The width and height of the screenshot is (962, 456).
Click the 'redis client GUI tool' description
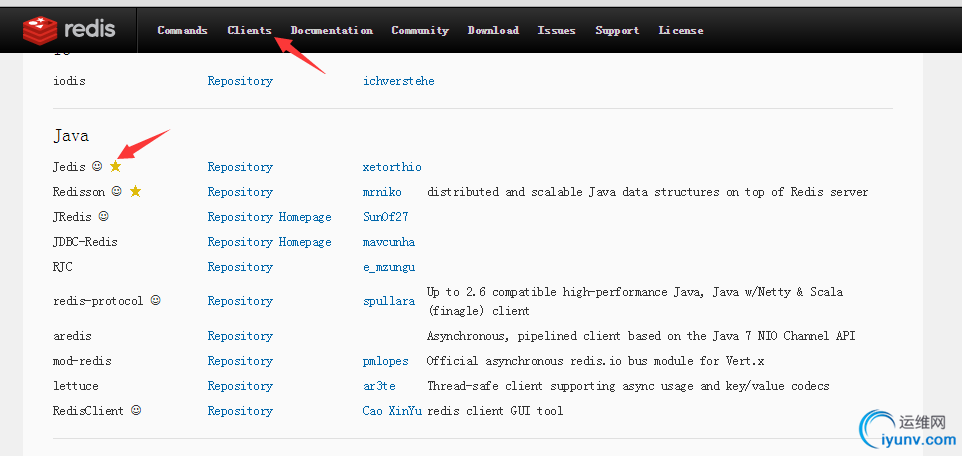click(496, 411)
